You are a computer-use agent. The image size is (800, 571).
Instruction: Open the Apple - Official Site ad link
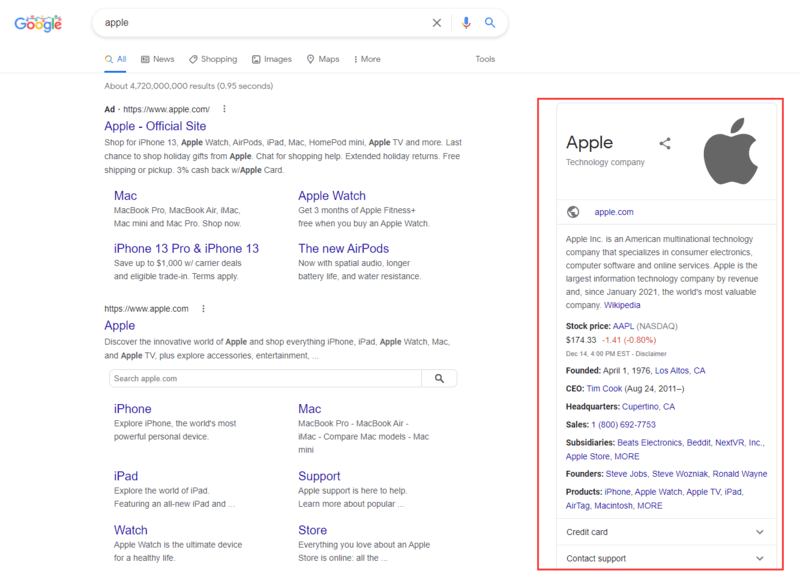155,126
